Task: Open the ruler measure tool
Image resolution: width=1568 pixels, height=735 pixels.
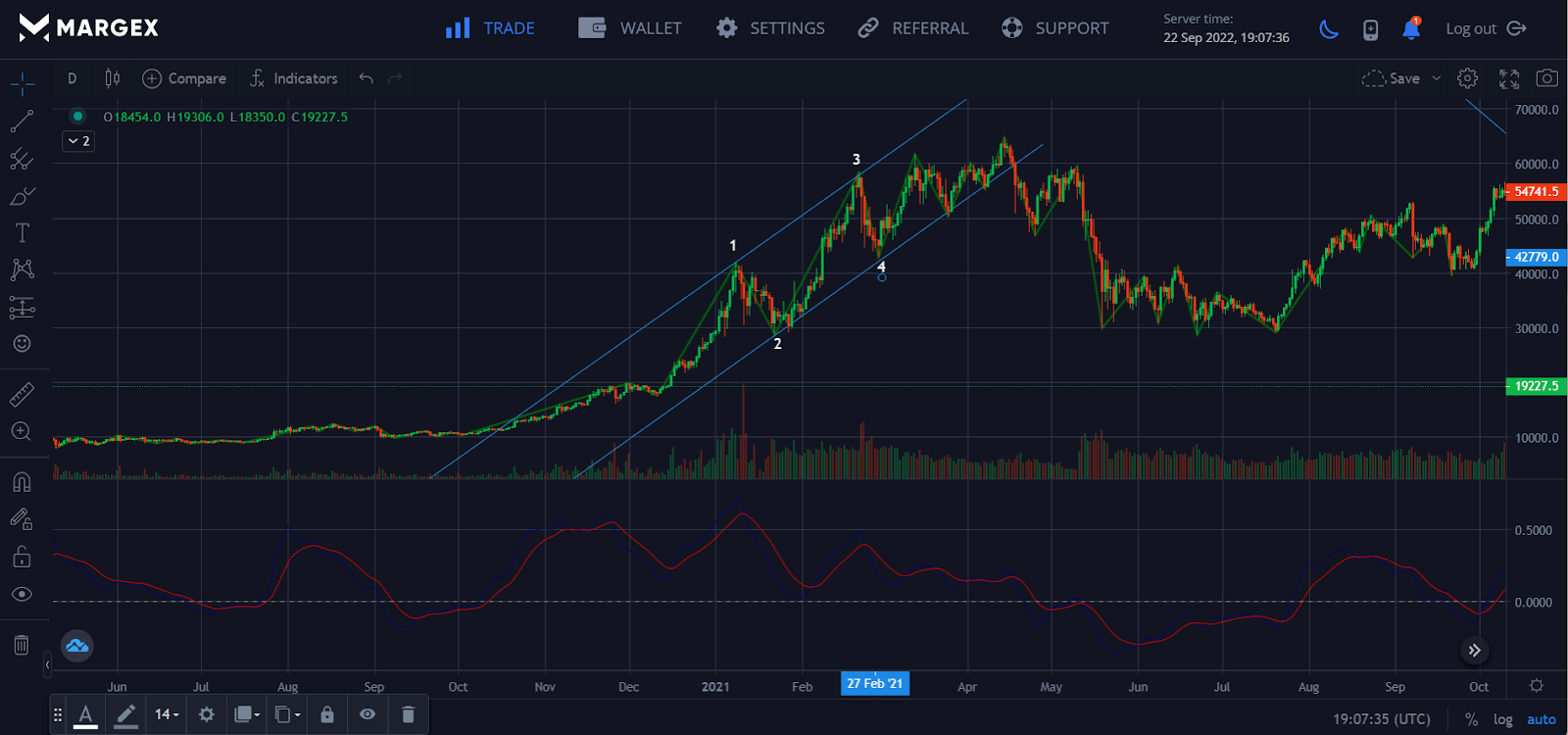Action: (x=22, y=394)
